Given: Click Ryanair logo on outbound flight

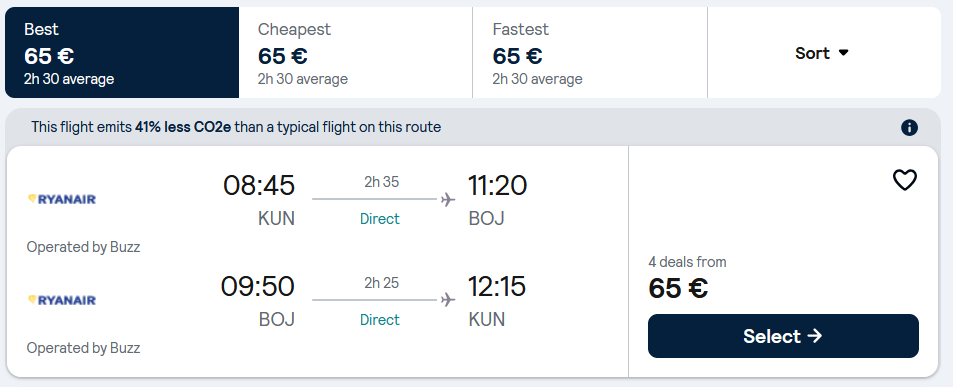Looking at the screenshot, I should pyautogui.click(x=62, y=199).
